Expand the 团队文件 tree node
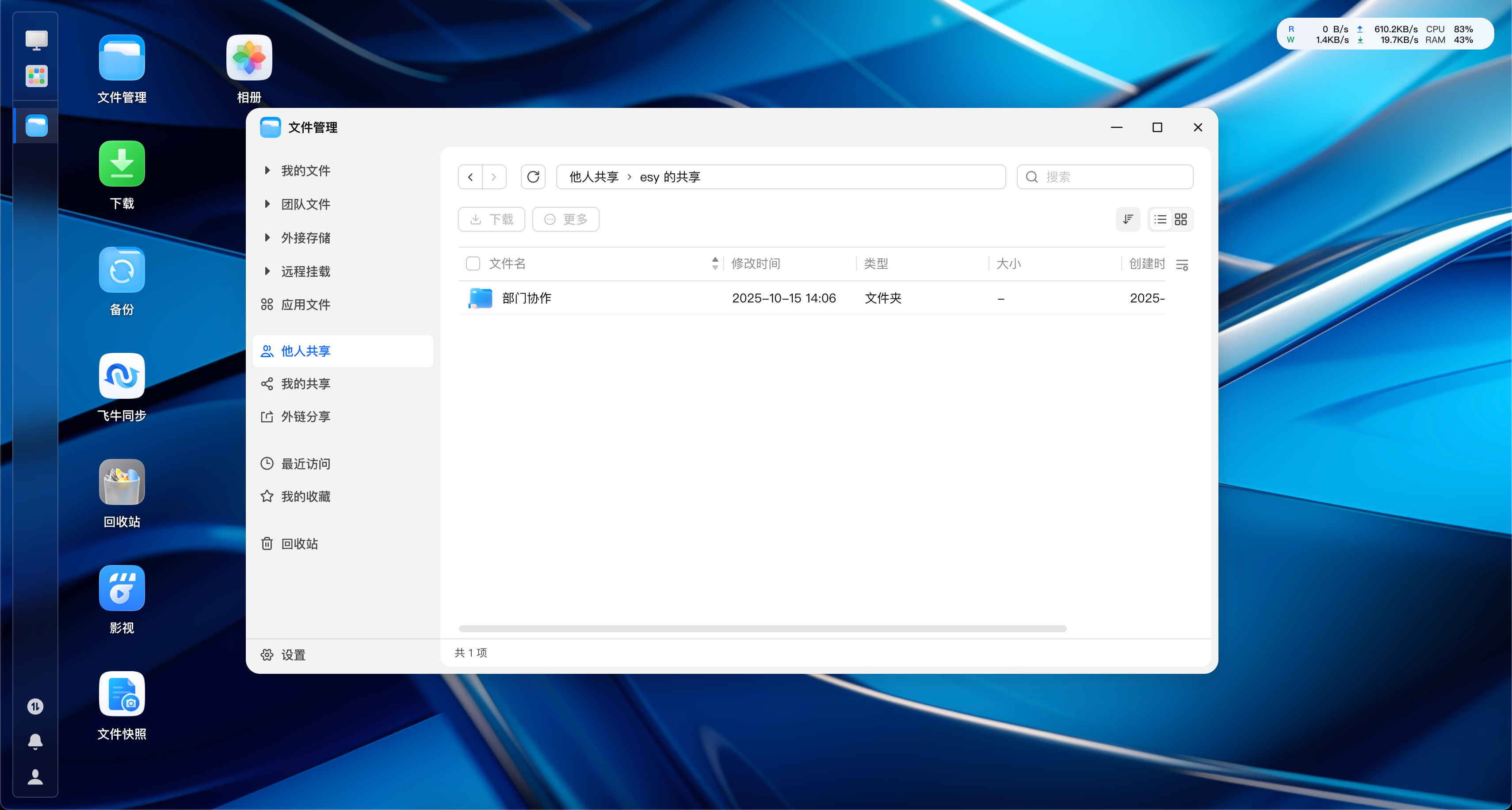The width and height of the screenshot is (1512, 810). (267, 204)
